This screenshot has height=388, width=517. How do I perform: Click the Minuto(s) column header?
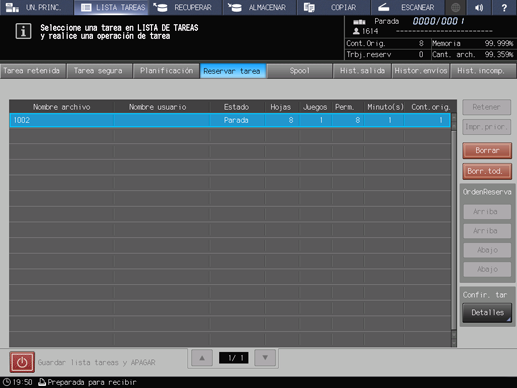[384, 107]
